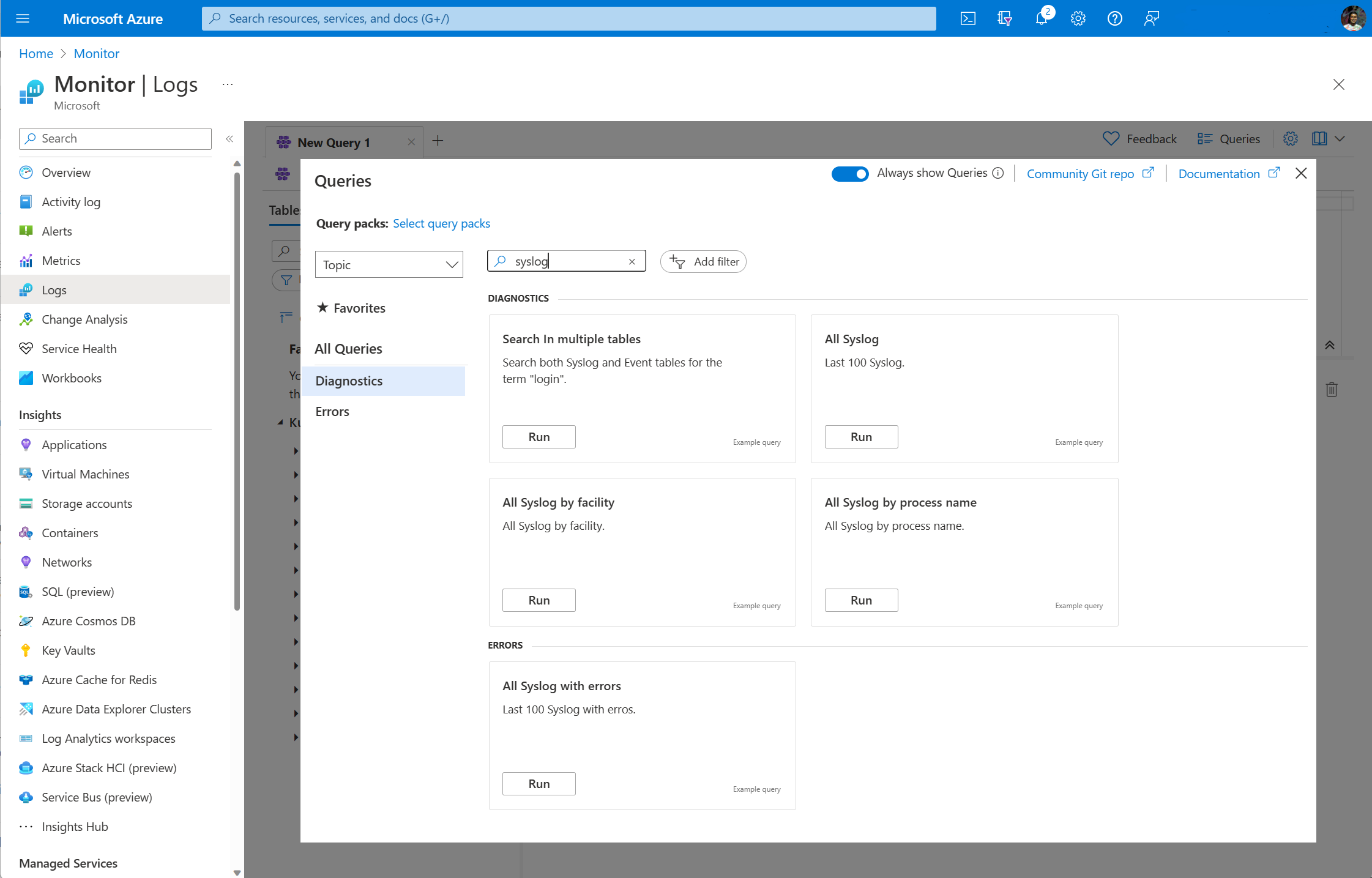
Task: Click the Virtual Machines icon
Action: (26, 474)
